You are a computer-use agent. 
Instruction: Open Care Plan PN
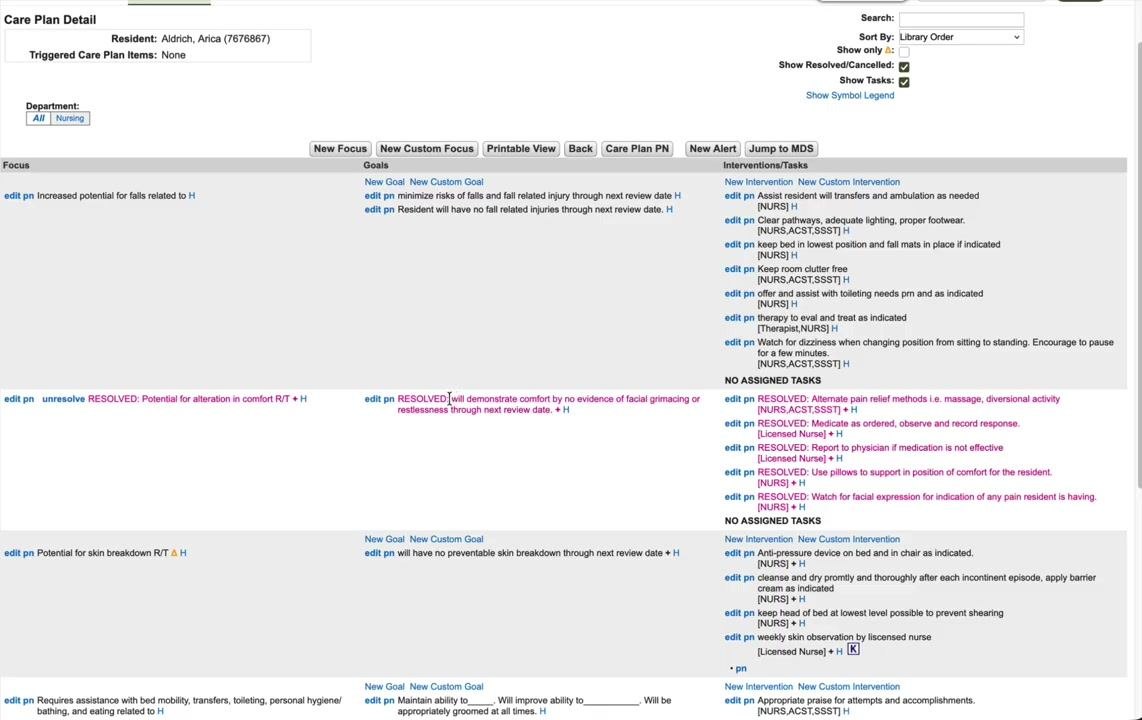(637, 149)
